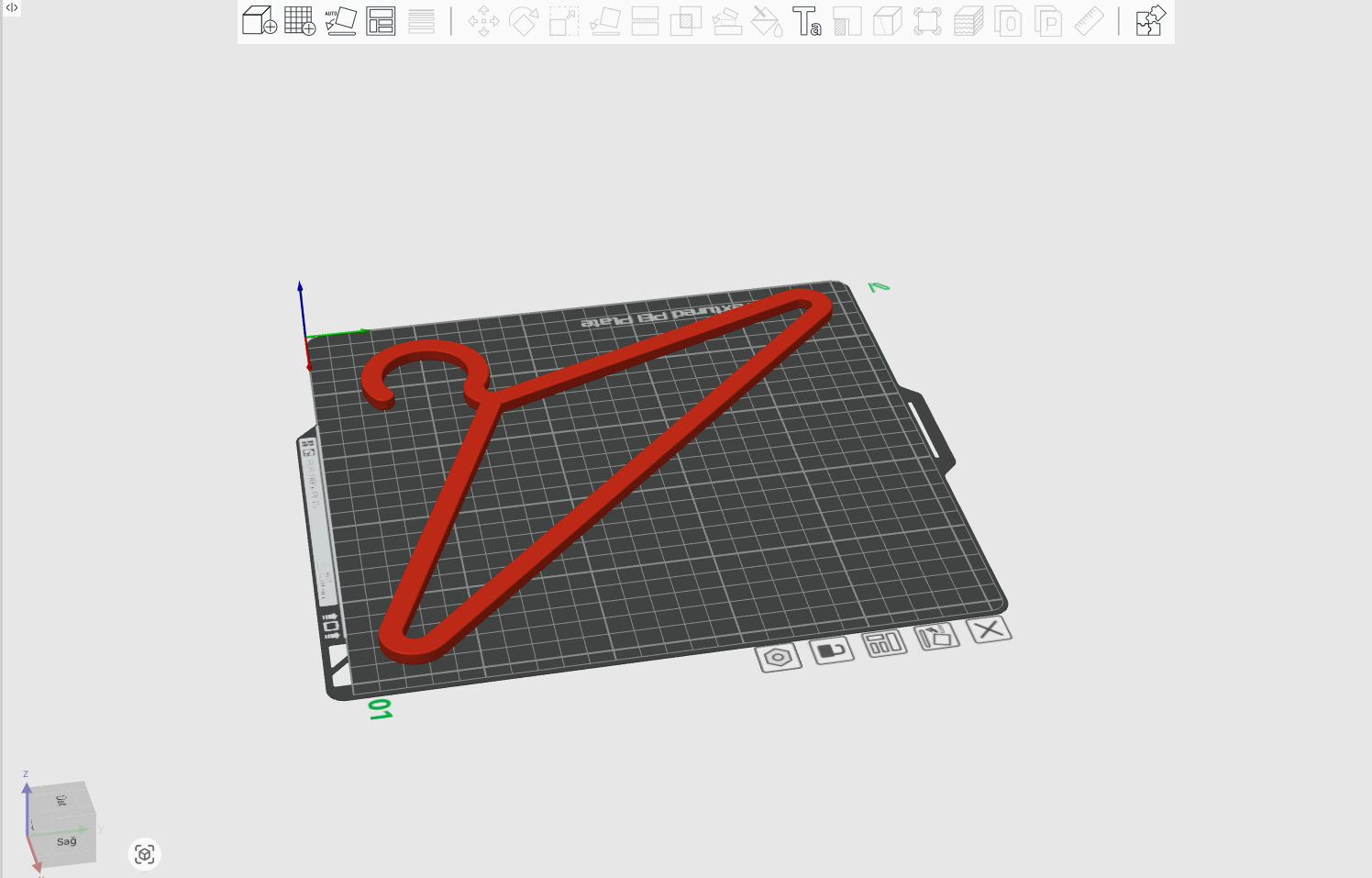Select the ruler Measure tool
1372x878 pixels.
click(x=1089, y=21)
